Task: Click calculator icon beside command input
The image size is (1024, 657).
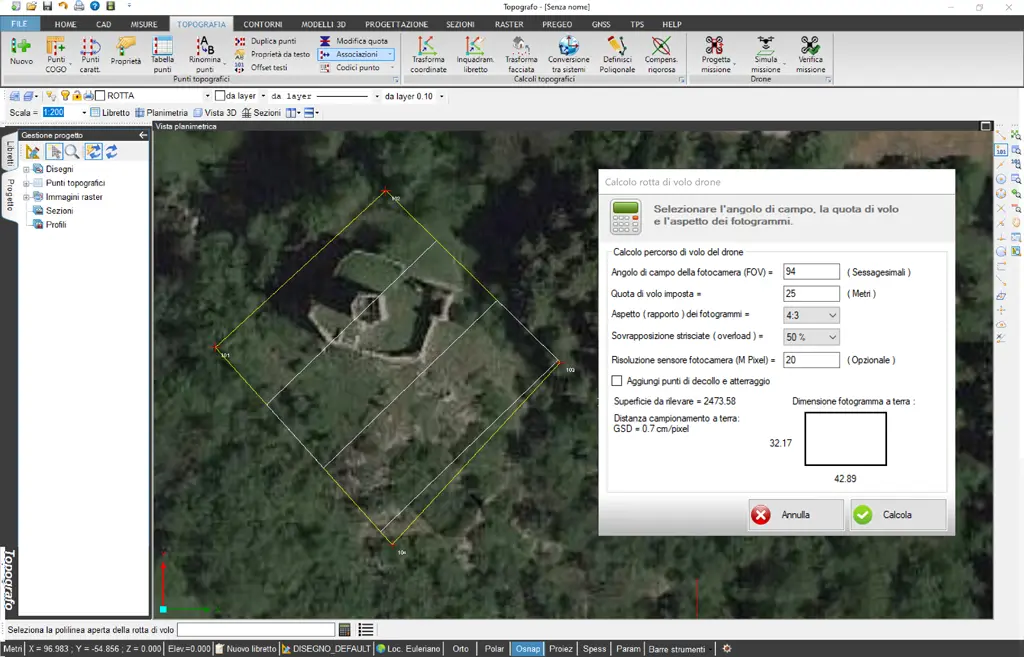Action: click(x=345, y=630)
